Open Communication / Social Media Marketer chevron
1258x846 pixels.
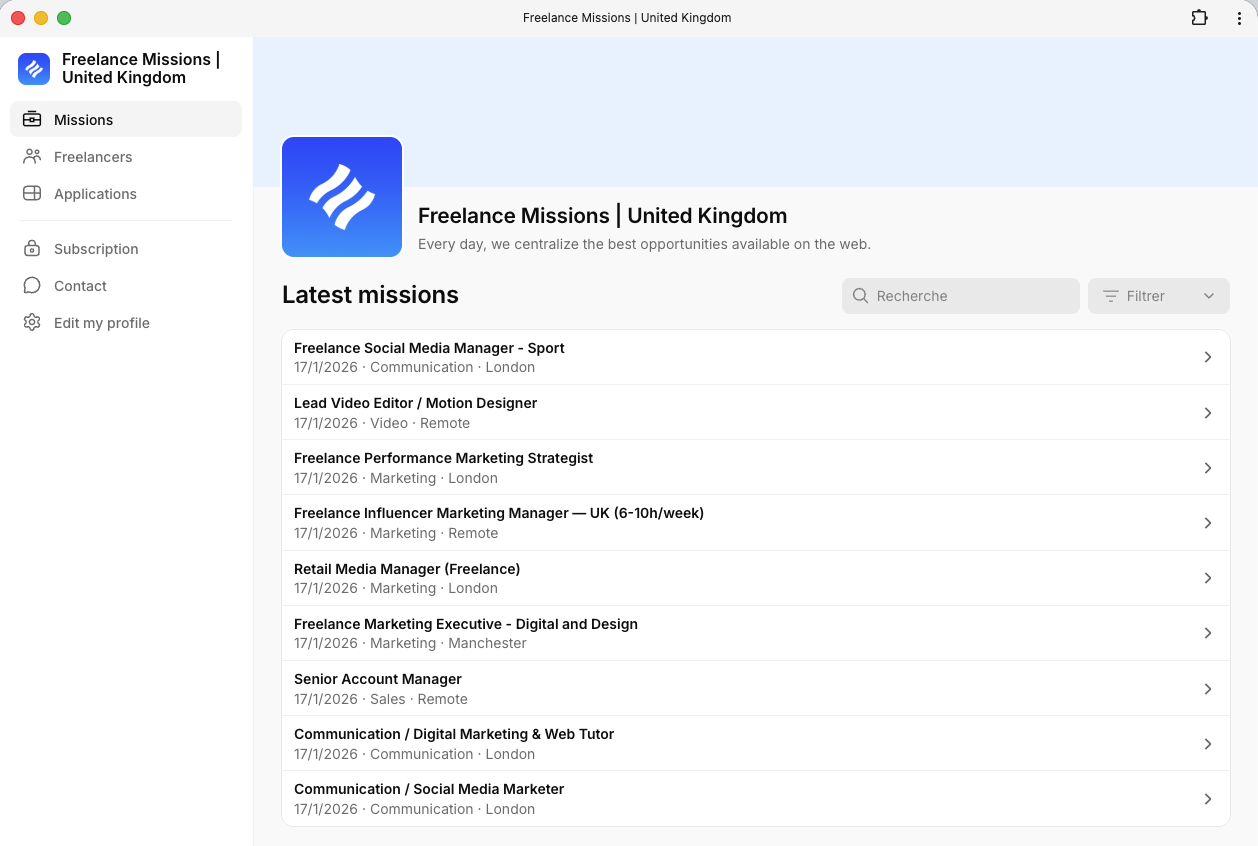point(1208,799)
